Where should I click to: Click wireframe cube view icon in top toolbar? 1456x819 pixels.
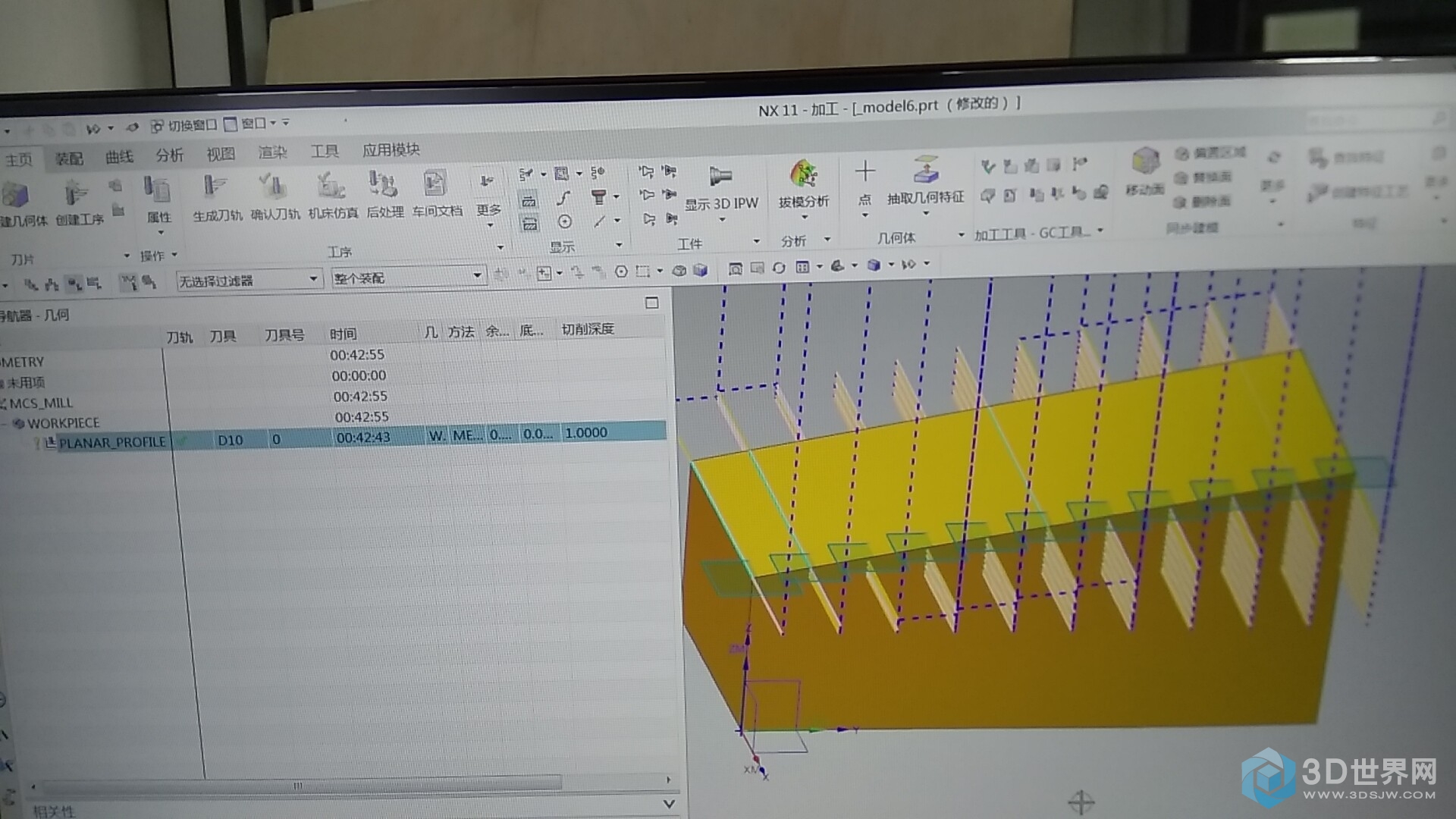point(679,271)
